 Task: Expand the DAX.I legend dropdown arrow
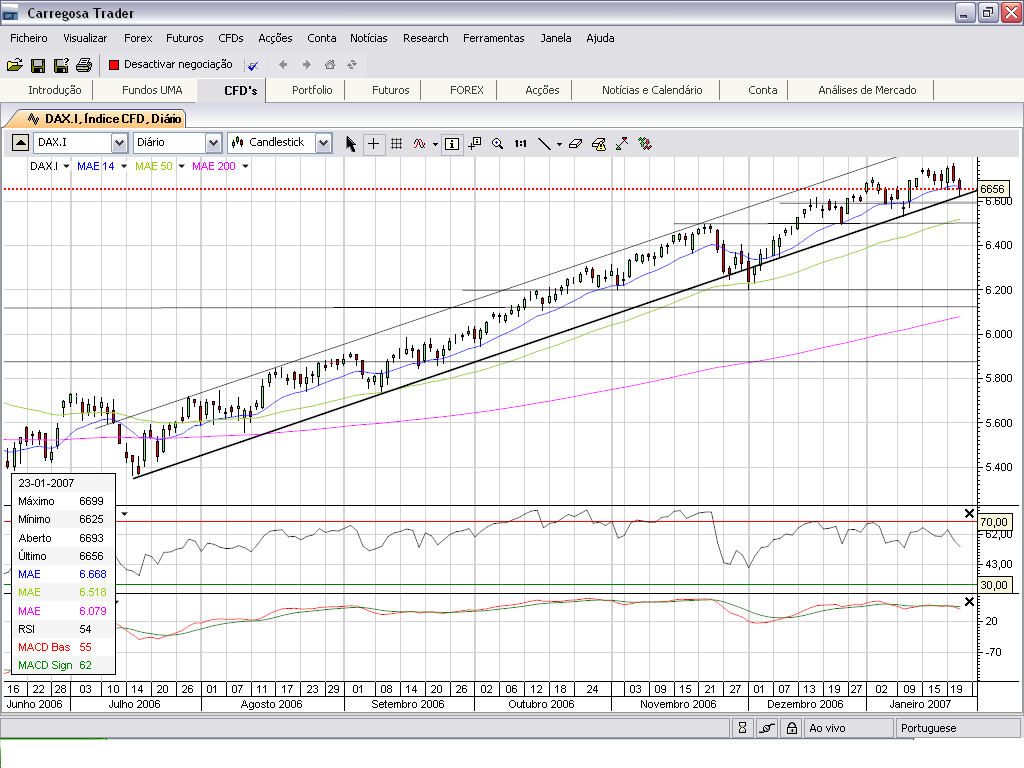(x=66, y=167)
